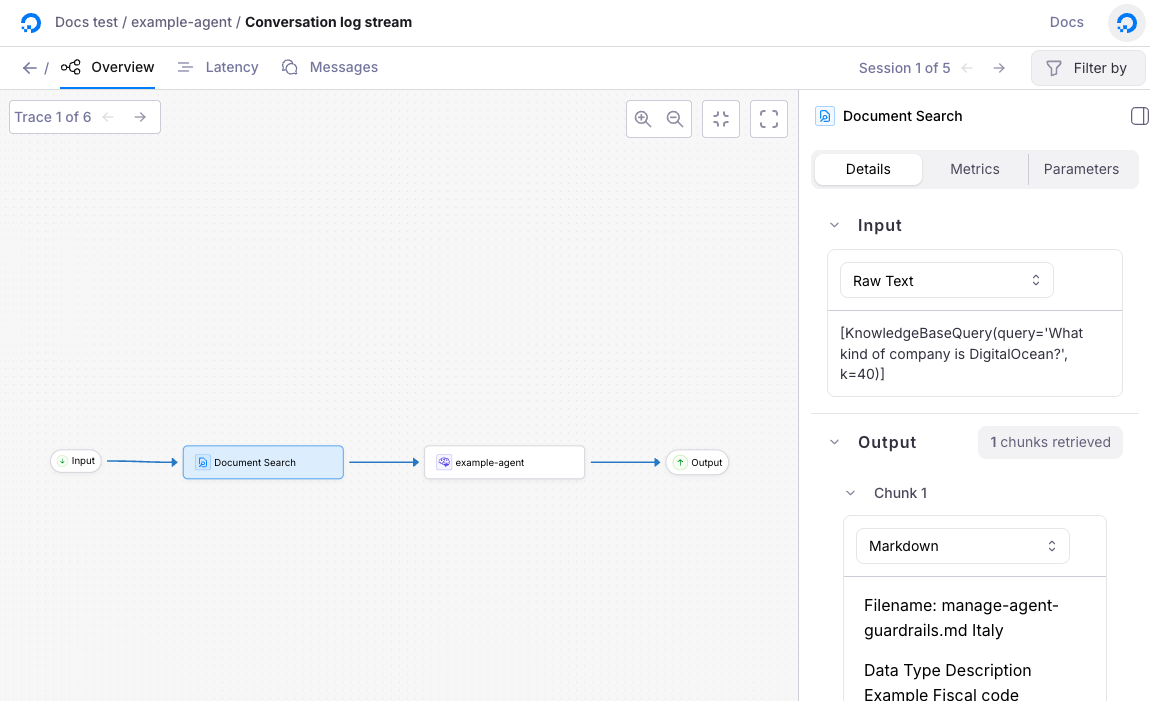Select the example-agent node
1150x701 pixels.
pos(504,462)
